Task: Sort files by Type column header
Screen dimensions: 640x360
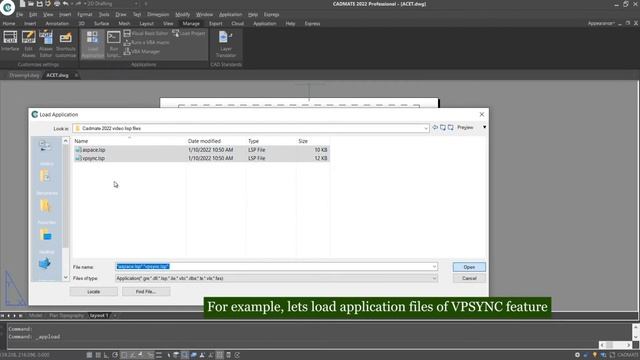Action: click(x=253, y=141)
